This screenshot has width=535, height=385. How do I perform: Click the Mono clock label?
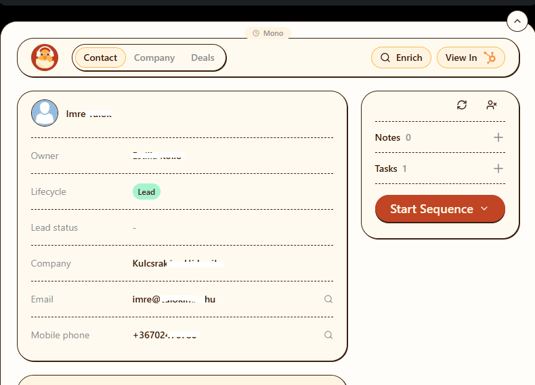coord(268,33)
